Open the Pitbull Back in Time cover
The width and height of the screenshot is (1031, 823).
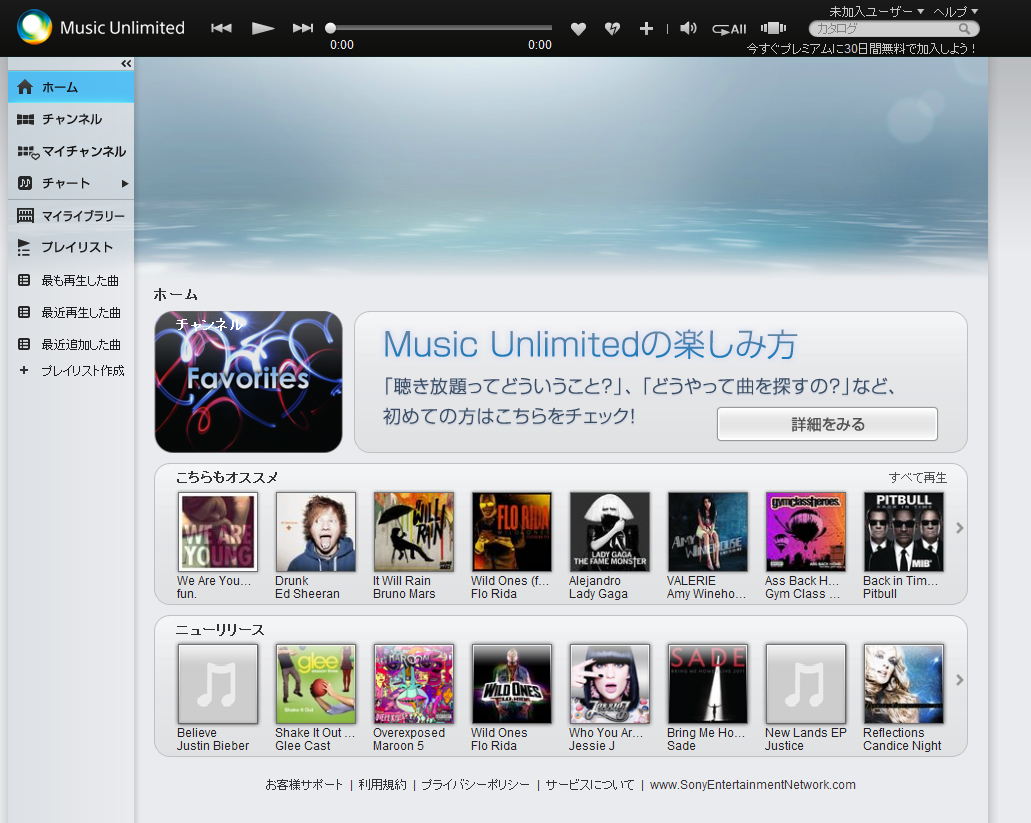(x=903, y=532)
